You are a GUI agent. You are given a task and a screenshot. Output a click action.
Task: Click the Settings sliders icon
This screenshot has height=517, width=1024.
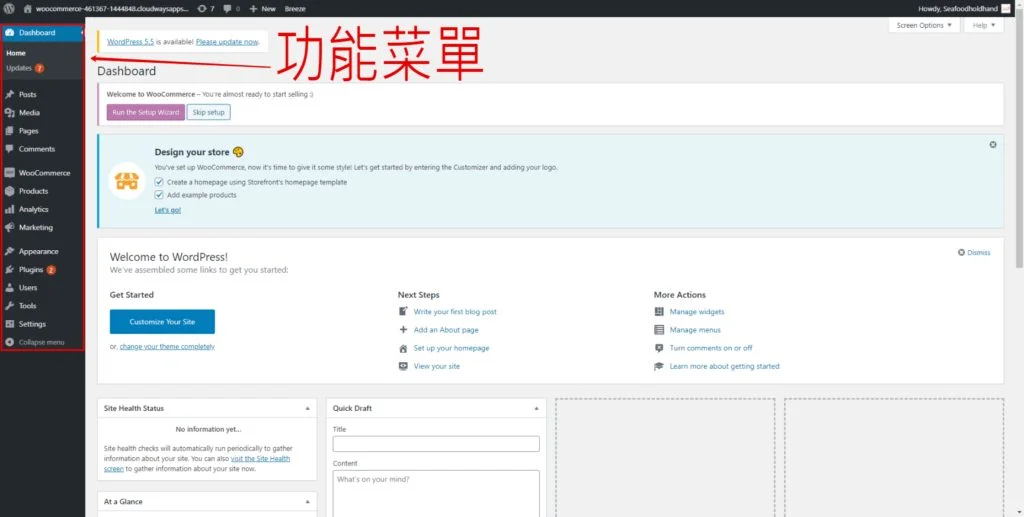[10, 324]
